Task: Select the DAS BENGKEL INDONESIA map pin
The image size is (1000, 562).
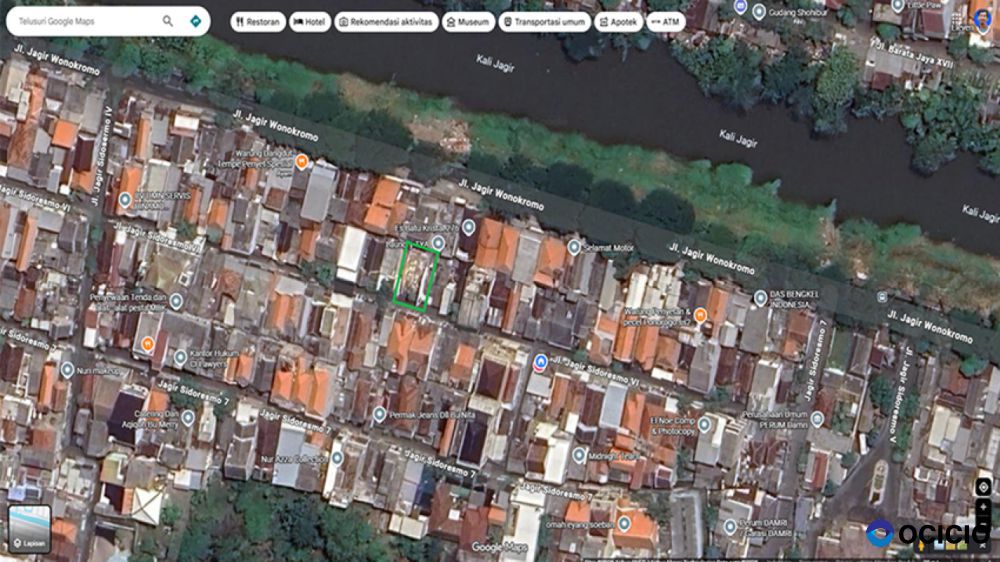Action: [x=760, y=297]
